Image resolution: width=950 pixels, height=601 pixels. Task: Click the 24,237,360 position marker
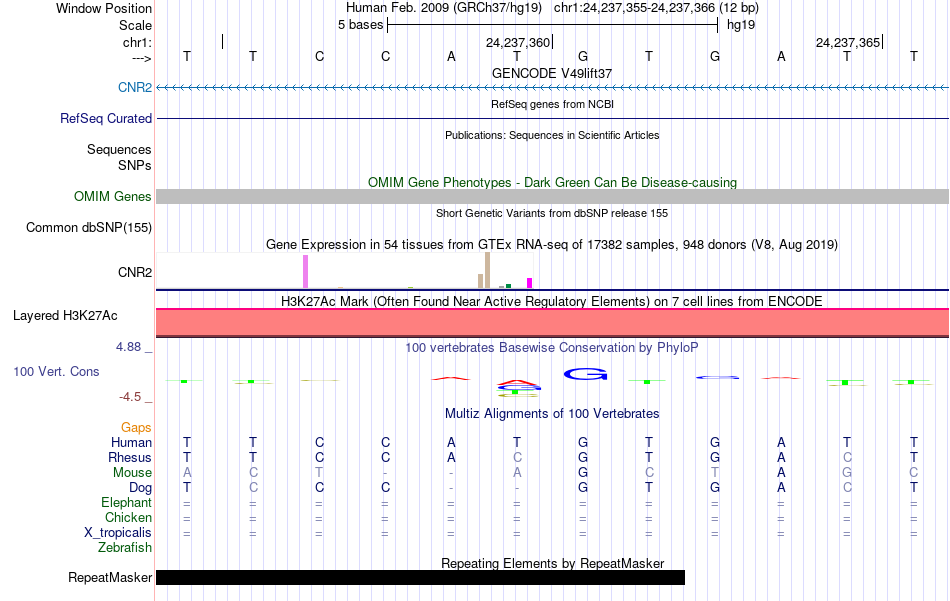[518, 42]
